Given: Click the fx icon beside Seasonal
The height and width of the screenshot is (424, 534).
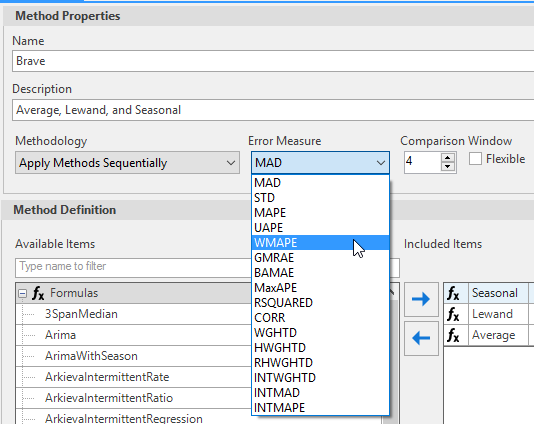Looking at the screenshot, I should pos(454,293).
